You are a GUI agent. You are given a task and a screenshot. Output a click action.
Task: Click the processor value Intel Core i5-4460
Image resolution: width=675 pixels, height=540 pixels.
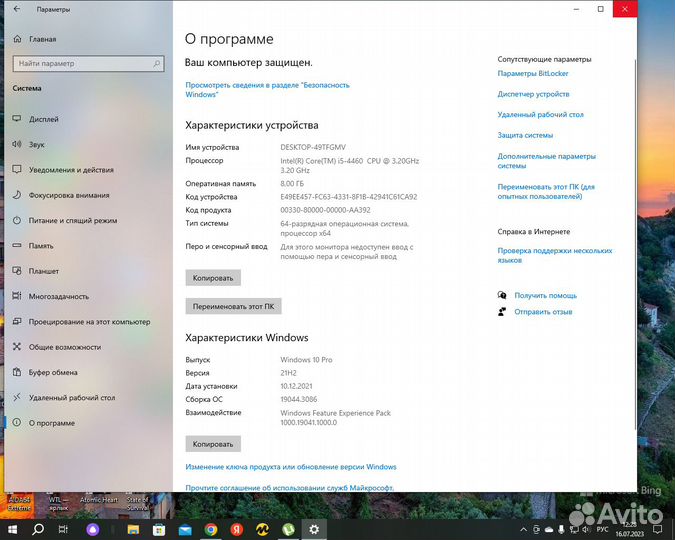350,165
